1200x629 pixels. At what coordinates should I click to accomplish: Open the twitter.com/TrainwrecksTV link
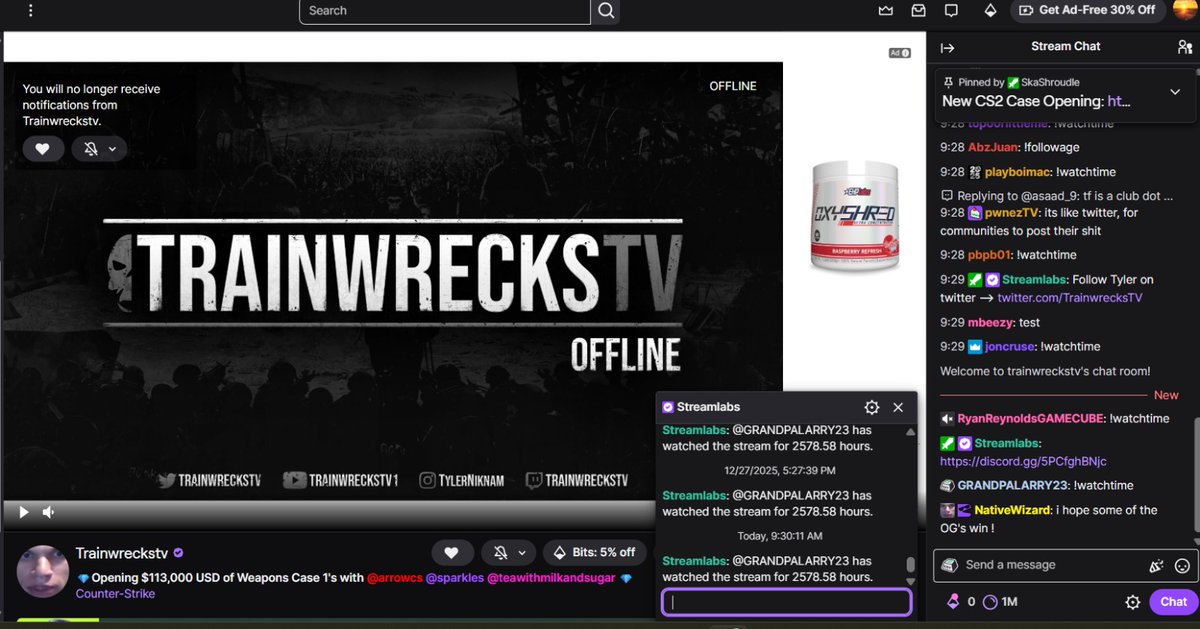tap(1070, 298)
